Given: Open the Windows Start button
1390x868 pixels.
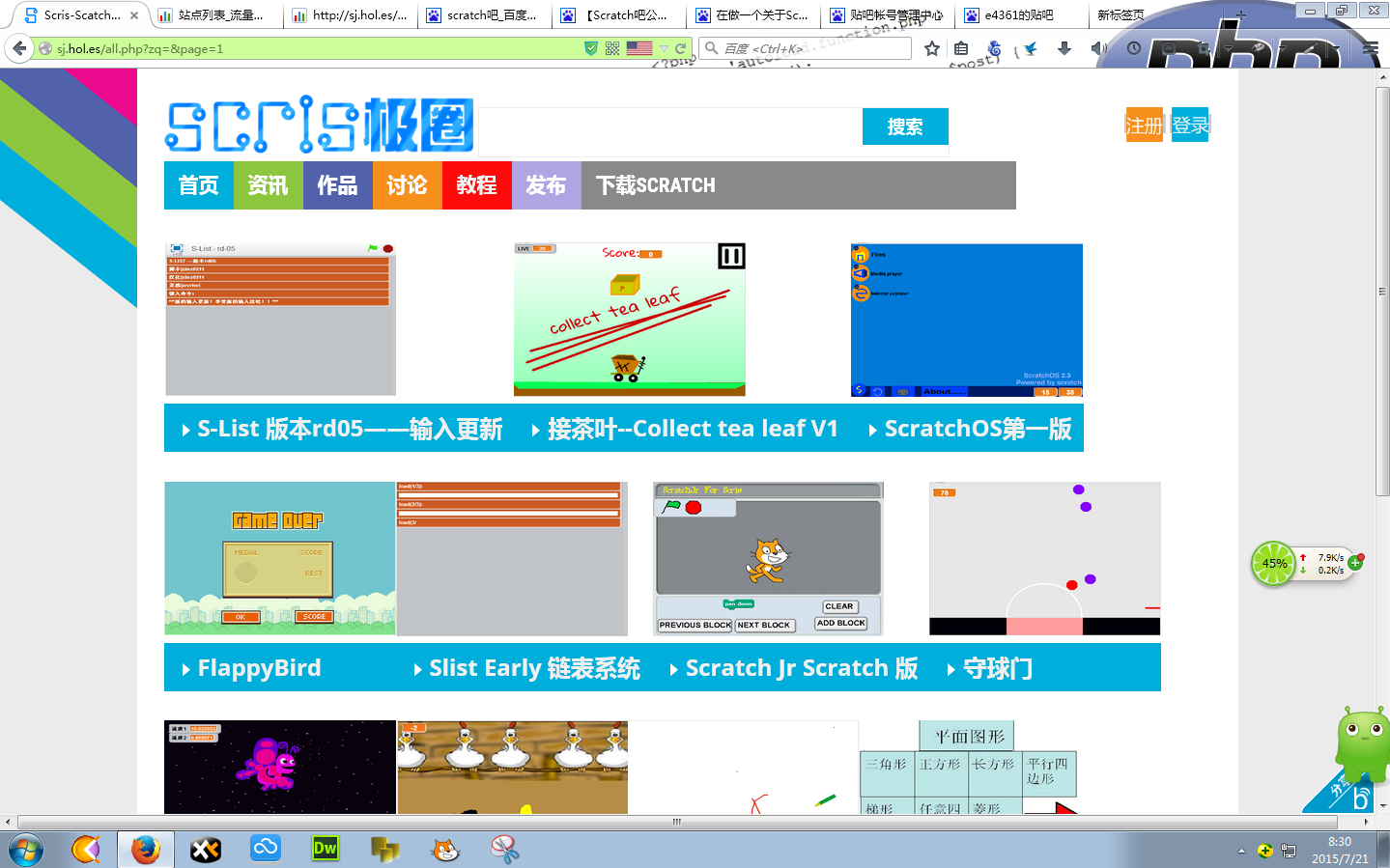Looking at the screenshot, I should point(26,850).
